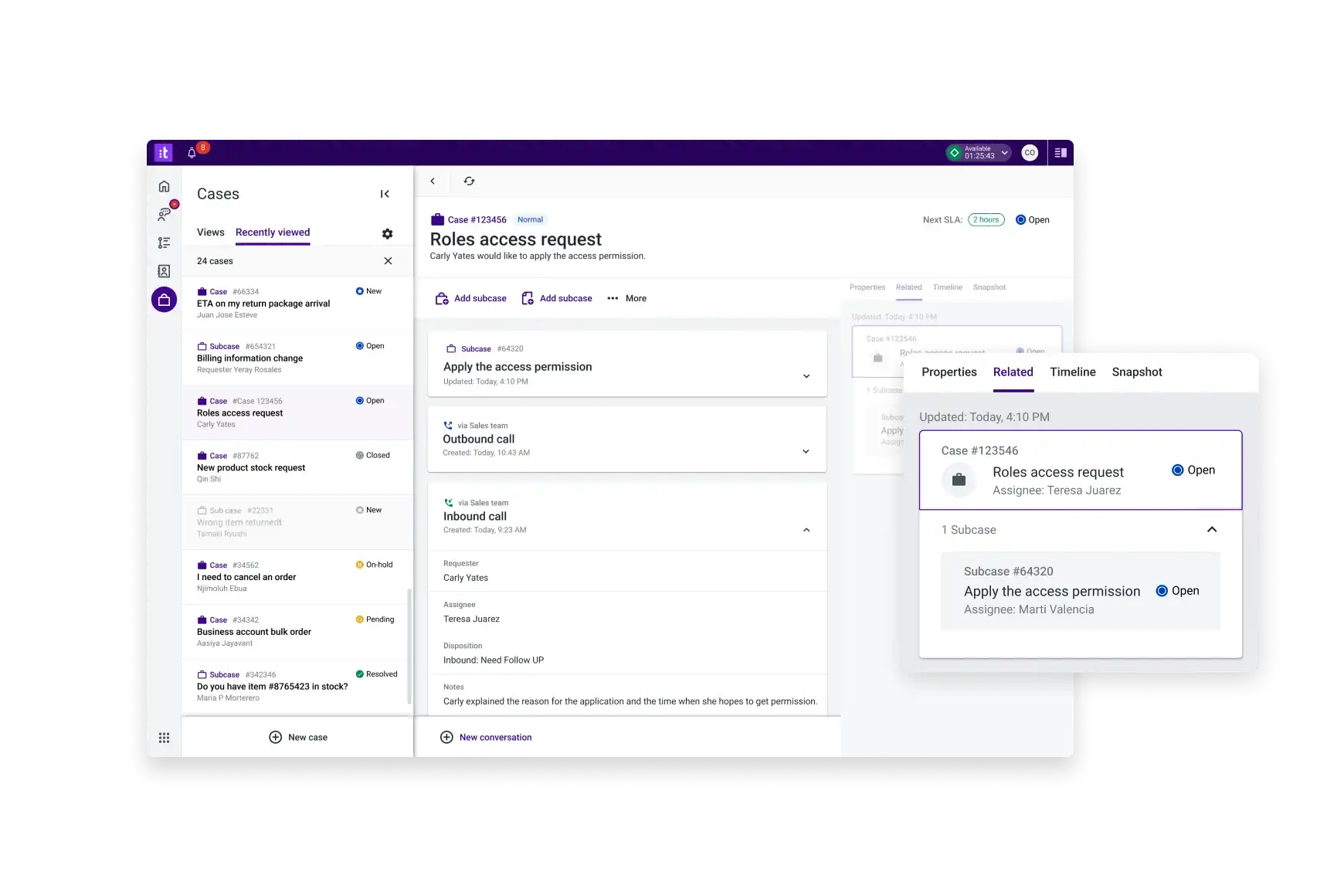The image size is (1344, 896).
Task: Click the Add subcase button
Action: (x=470, y=298)
